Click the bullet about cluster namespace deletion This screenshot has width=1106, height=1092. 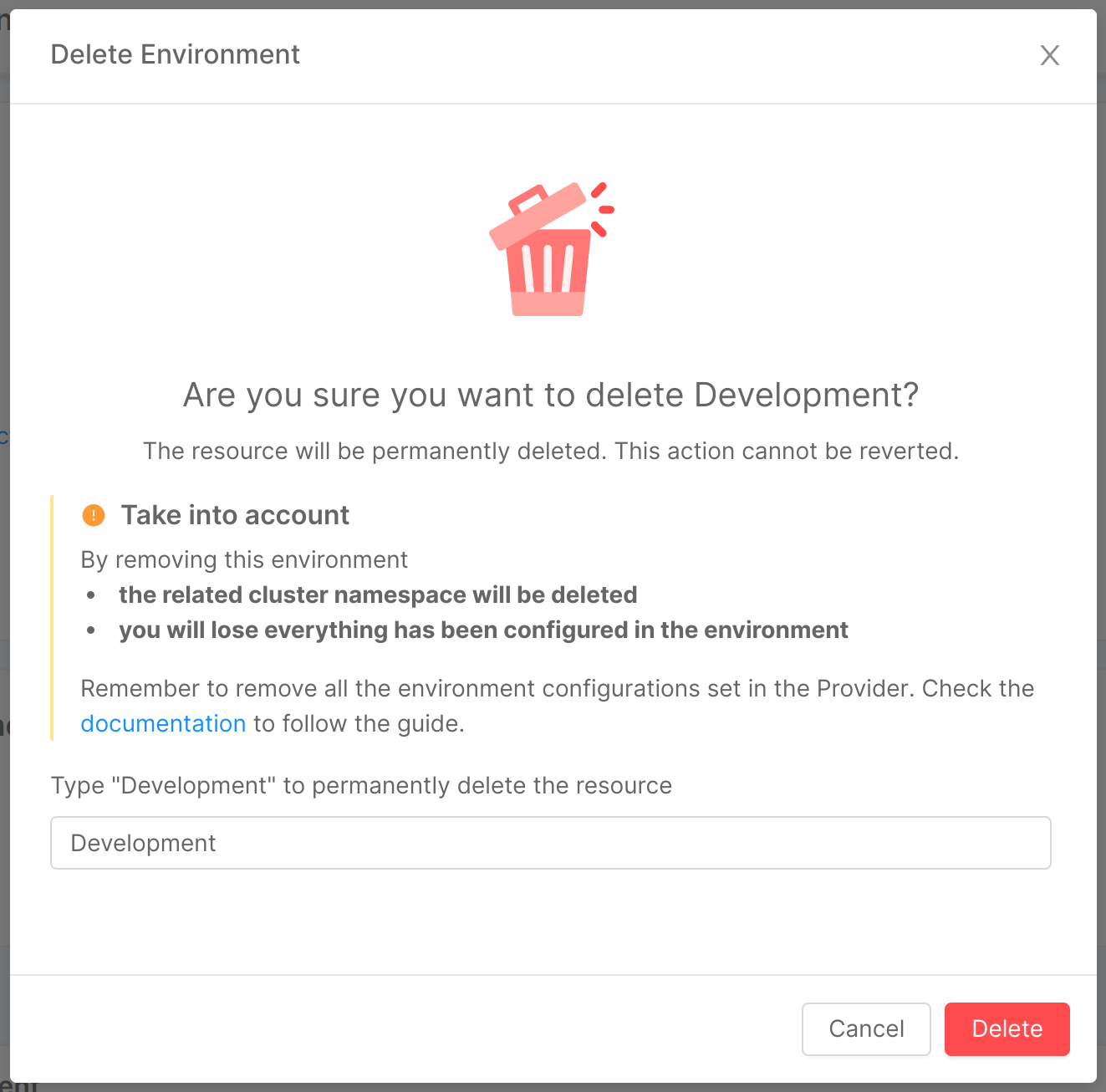tap(378, 594)
